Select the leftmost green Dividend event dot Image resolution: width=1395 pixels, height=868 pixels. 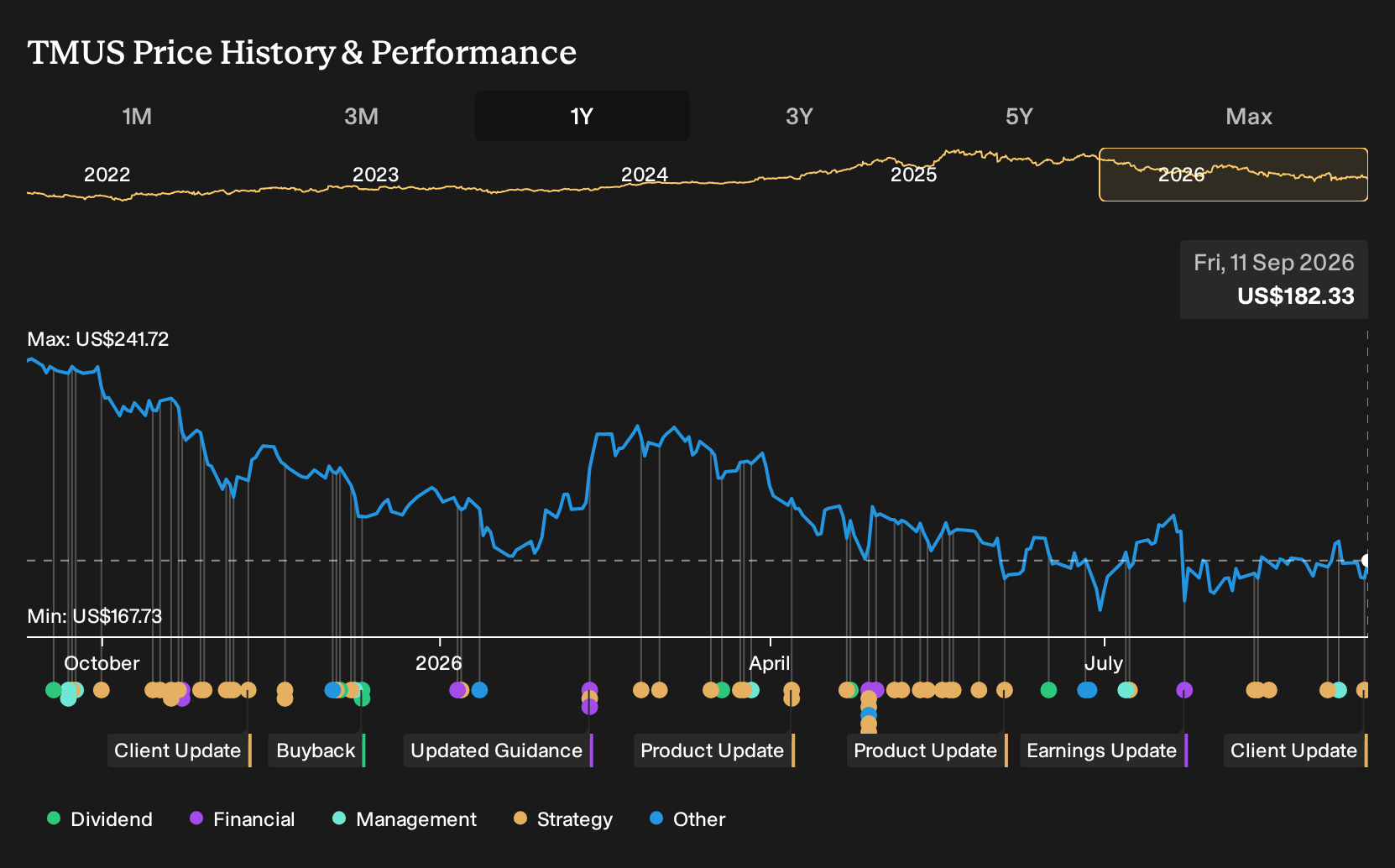(54, 690)
